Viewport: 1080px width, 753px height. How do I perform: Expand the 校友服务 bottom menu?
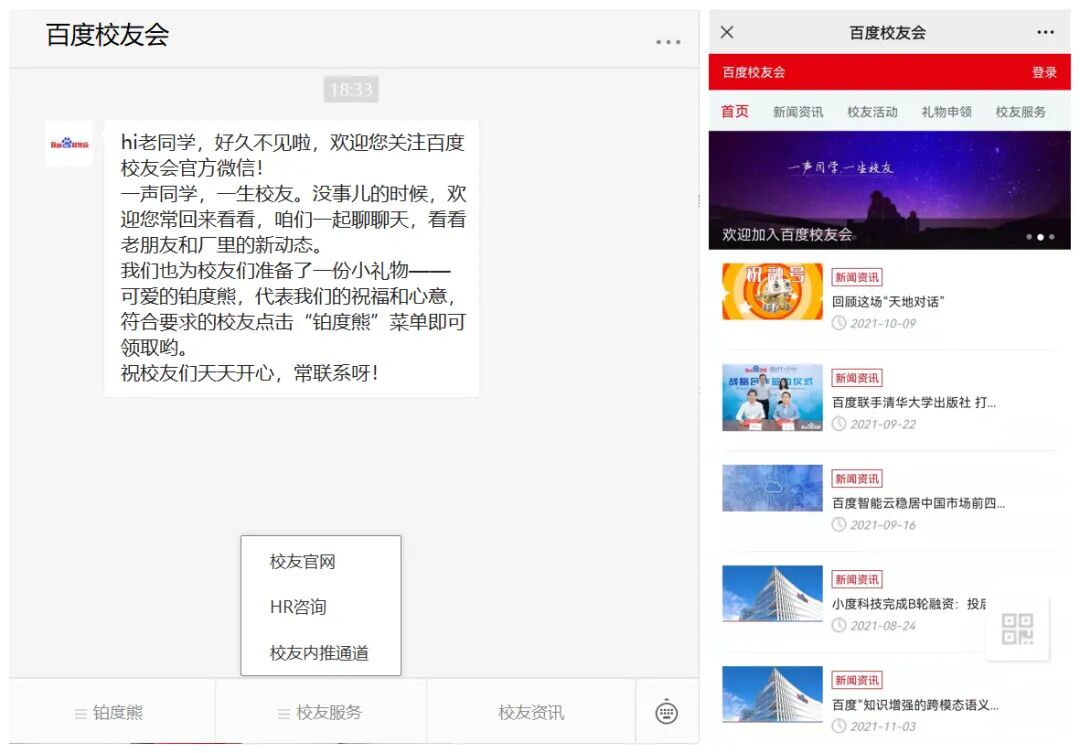tap(320, 712)
